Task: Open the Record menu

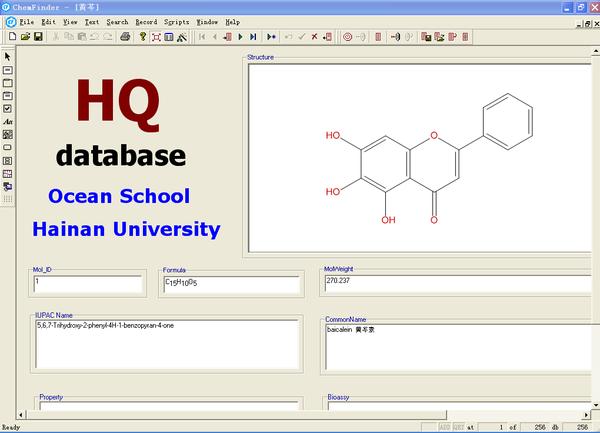Action: tap(146, 22)
